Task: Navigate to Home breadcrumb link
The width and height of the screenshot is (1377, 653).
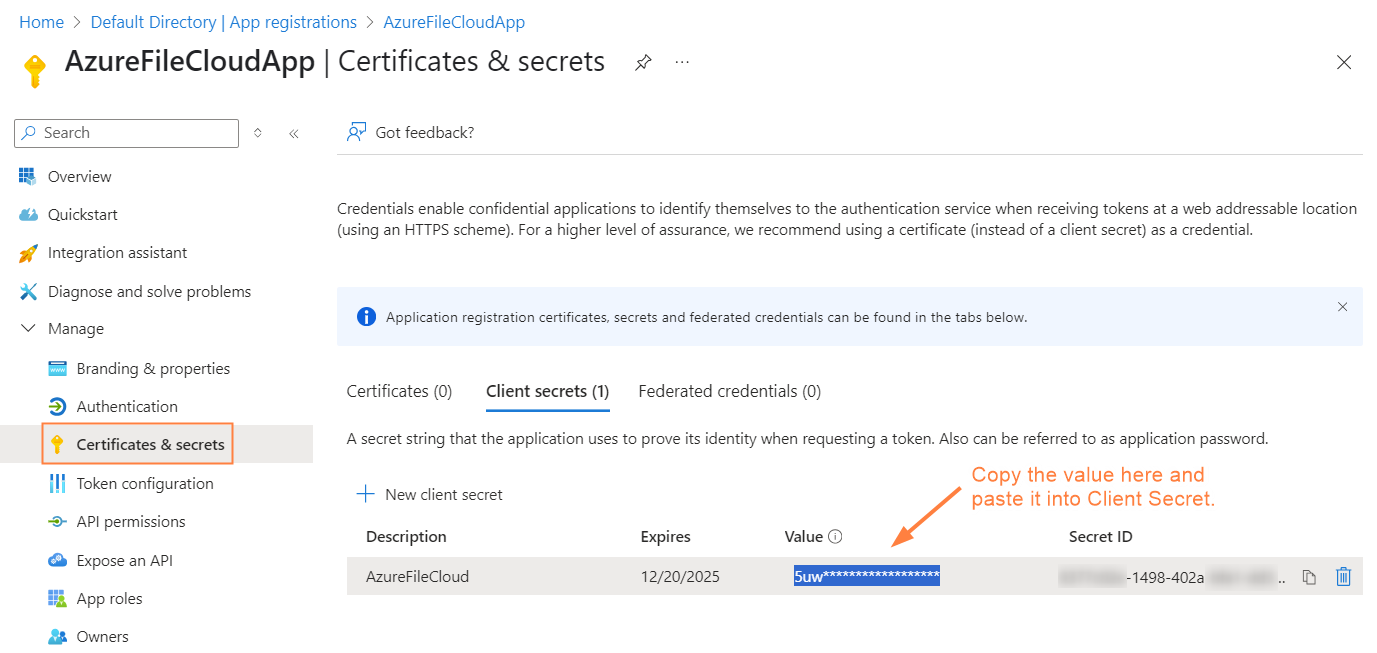Action: click(x=41, y=22)
